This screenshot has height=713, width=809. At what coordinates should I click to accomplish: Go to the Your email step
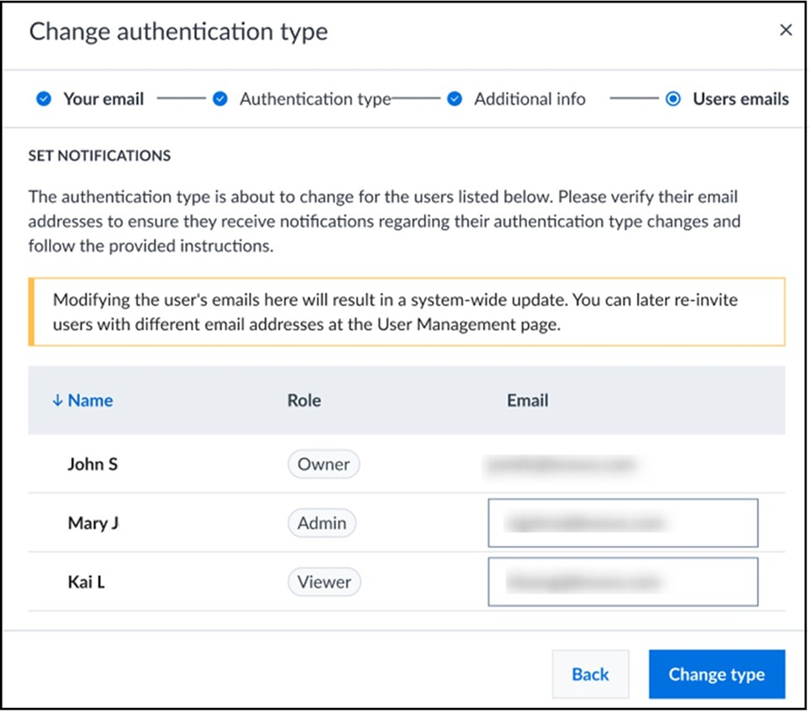103,99
